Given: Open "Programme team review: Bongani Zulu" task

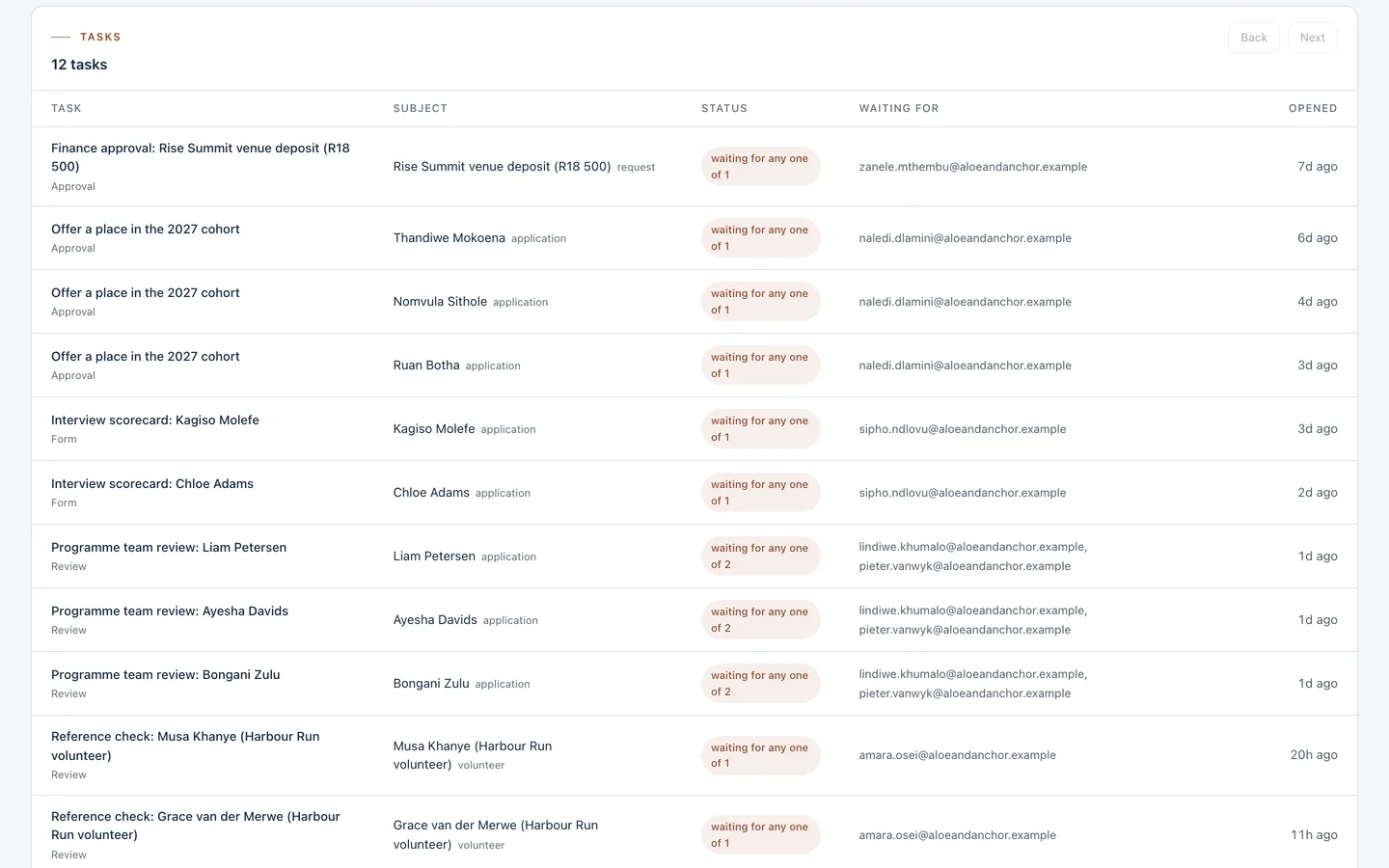Looking at the screenshot, I should click(166, 675).
